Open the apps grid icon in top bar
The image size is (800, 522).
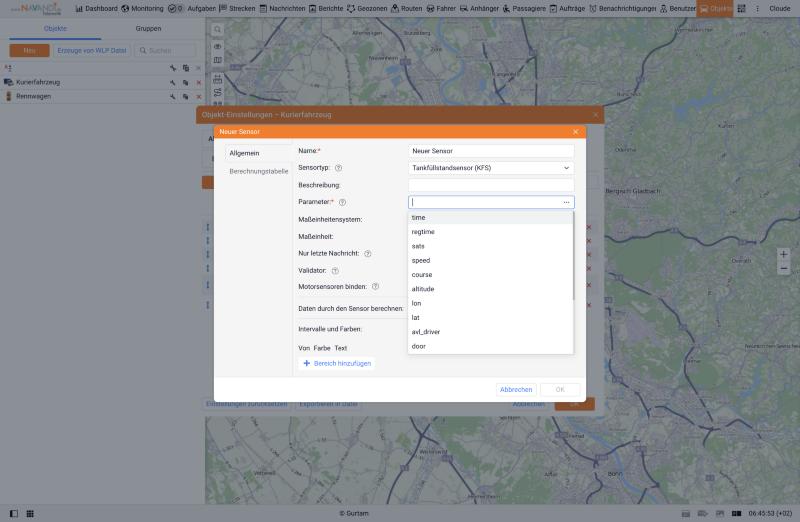(741, 9)
